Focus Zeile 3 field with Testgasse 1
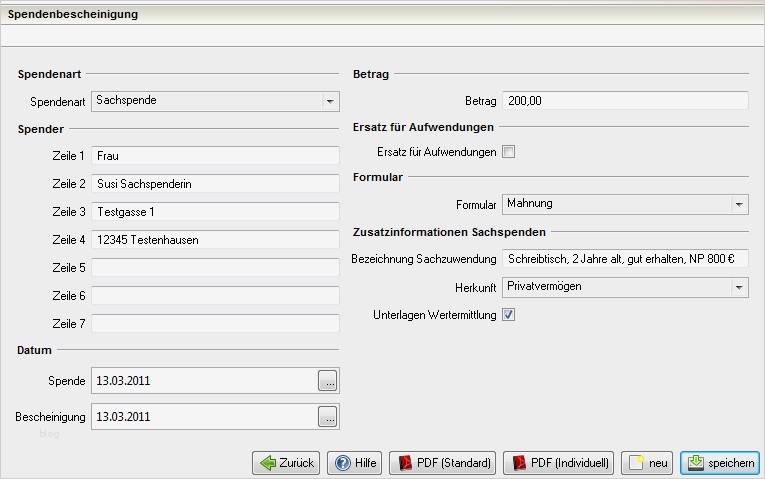 (215, 212)
